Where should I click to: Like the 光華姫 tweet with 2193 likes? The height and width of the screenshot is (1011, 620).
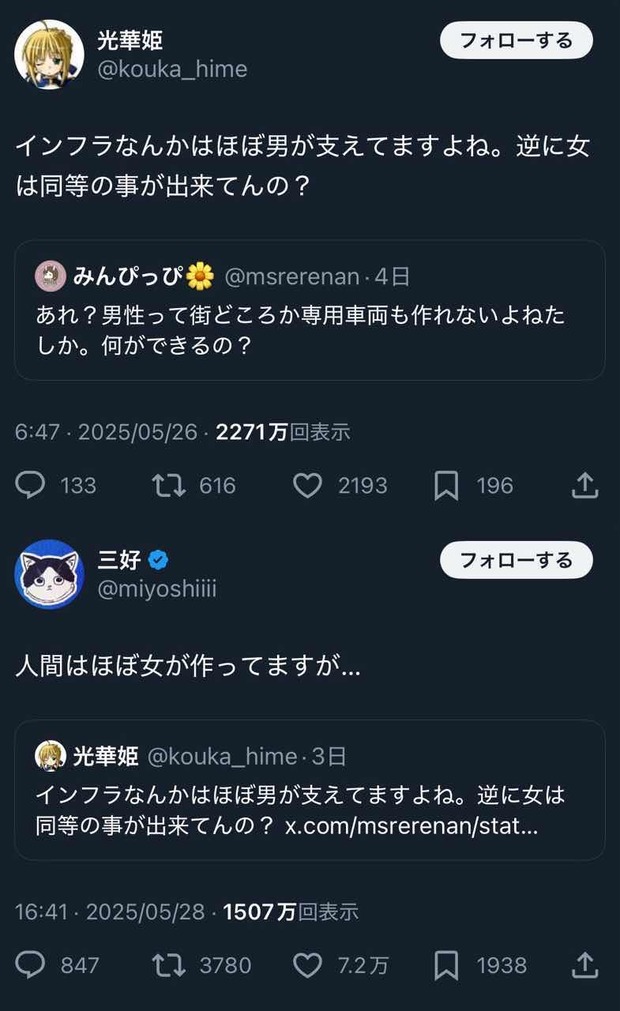point(307,485)
